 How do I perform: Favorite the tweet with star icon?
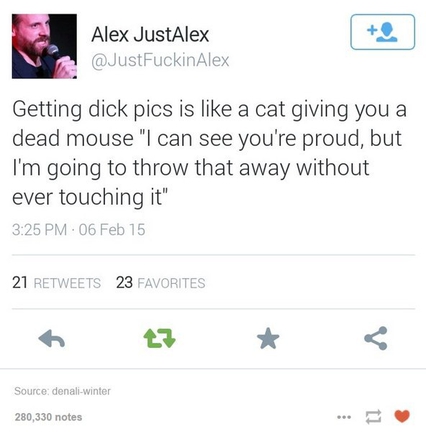pos(268,338)
